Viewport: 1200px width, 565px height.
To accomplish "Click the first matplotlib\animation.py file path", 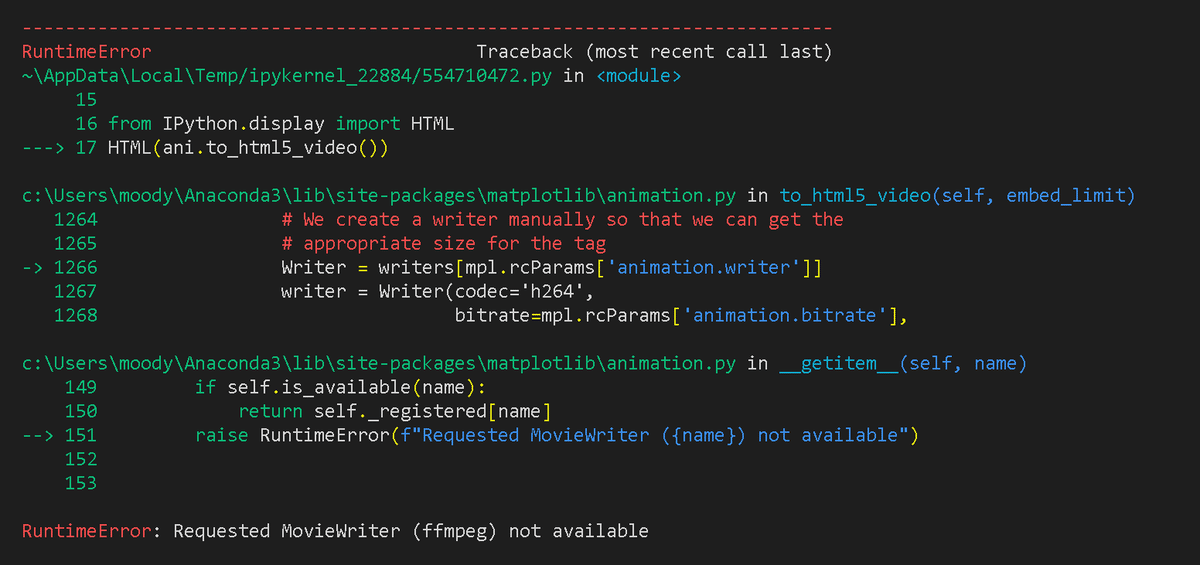I will pos(380,196).
